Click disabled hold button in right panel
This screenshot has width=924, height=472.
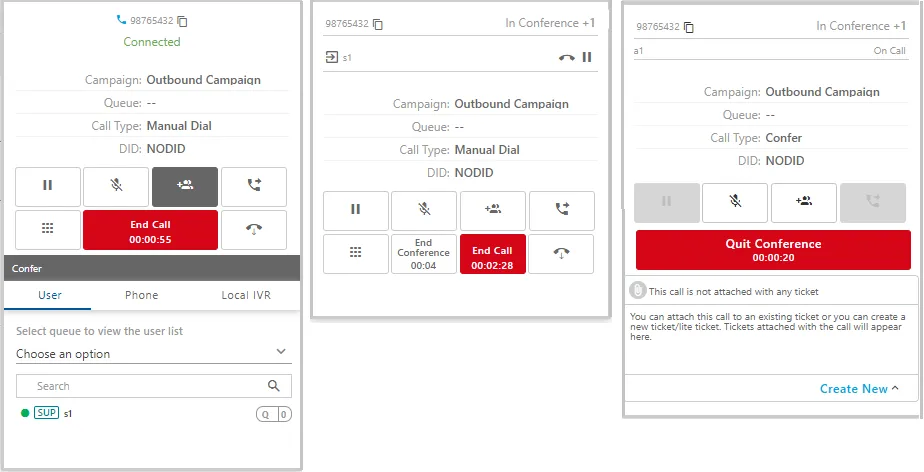point(666,203)
